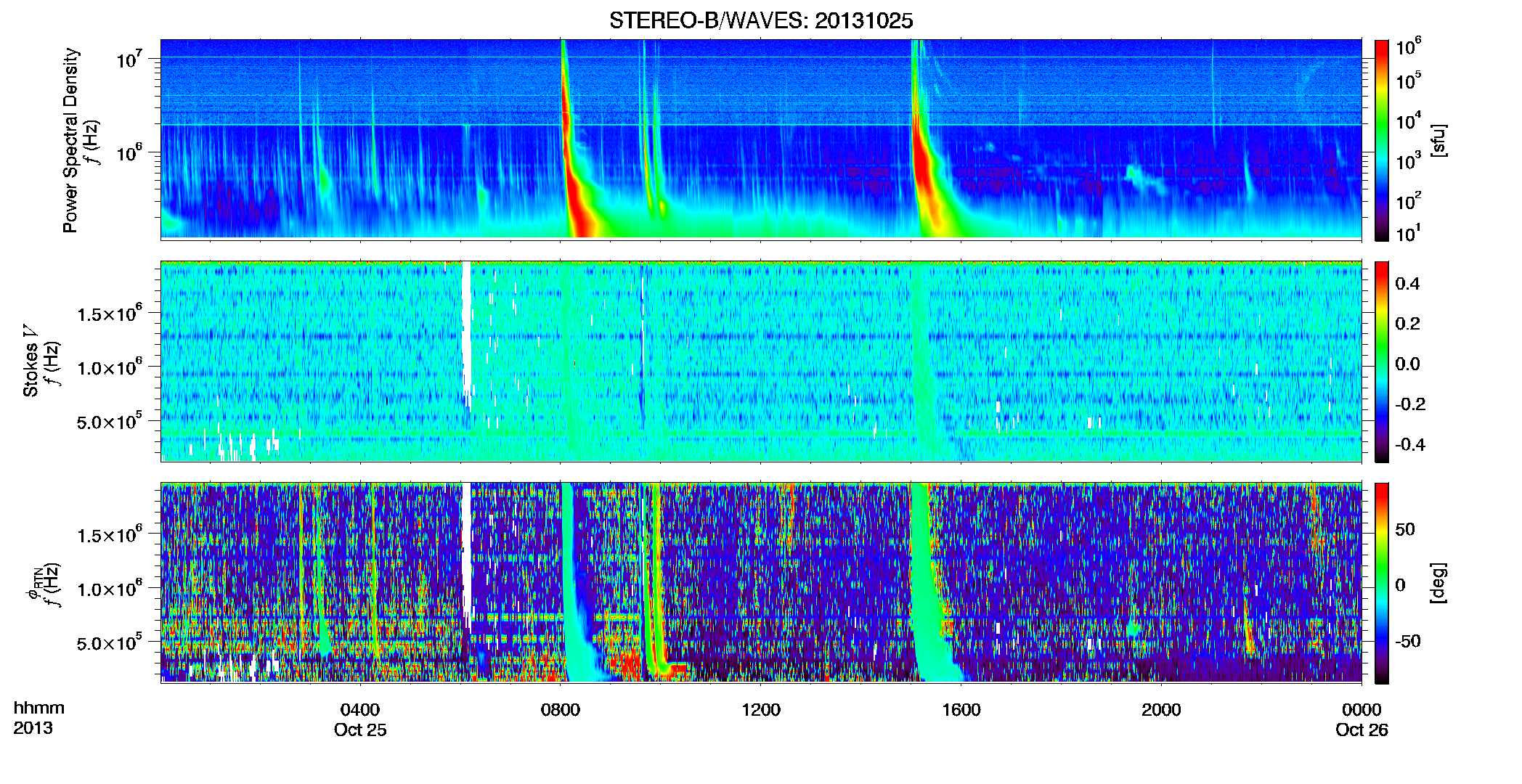Click the plot title STEREO-B/WAVES: 20131025

tap(761, 21)
